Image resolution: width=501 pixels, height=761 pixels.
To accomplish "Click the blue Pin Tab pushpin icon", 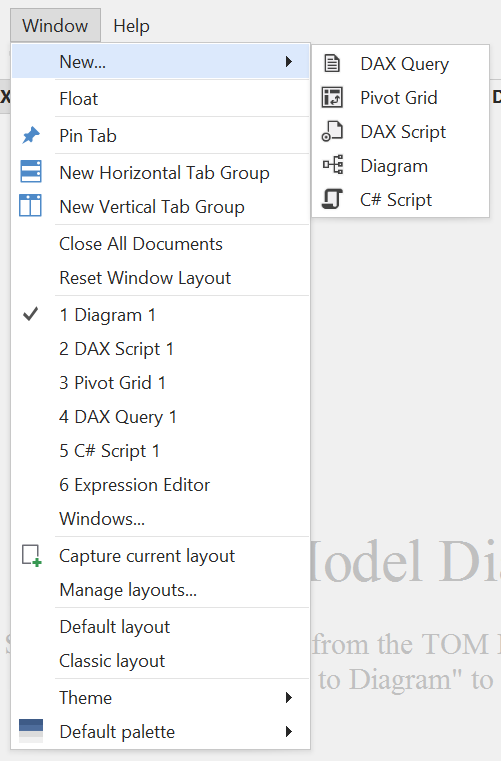I will click(x=31, y=135).
